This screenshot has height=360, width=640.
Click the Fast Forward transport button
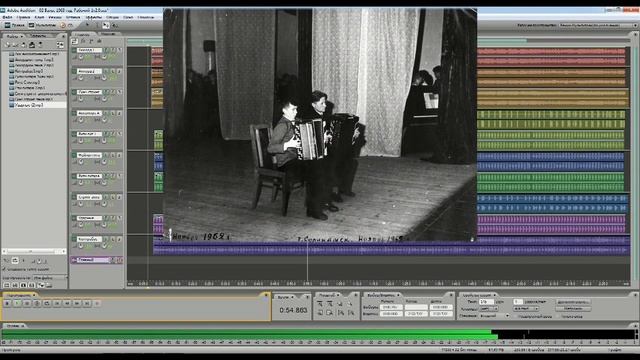(77, 303)
